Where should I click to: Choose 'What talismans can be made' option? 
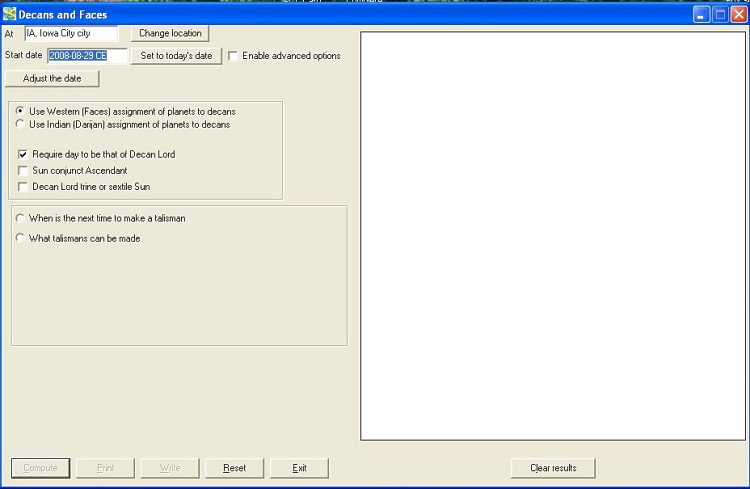(20, 238)
